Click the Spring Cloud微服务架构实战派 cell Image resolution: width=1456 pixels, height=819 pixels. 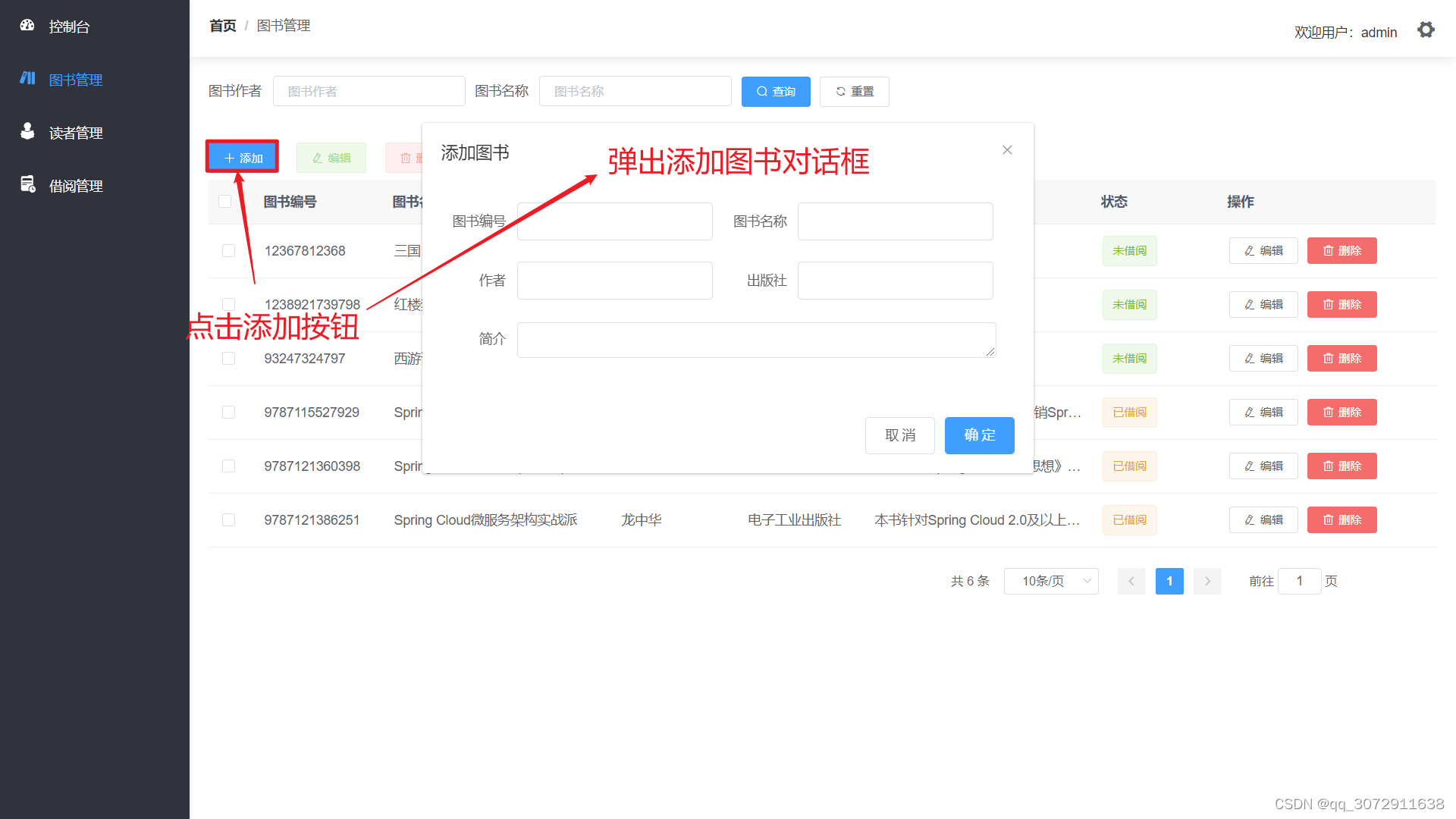485,520
